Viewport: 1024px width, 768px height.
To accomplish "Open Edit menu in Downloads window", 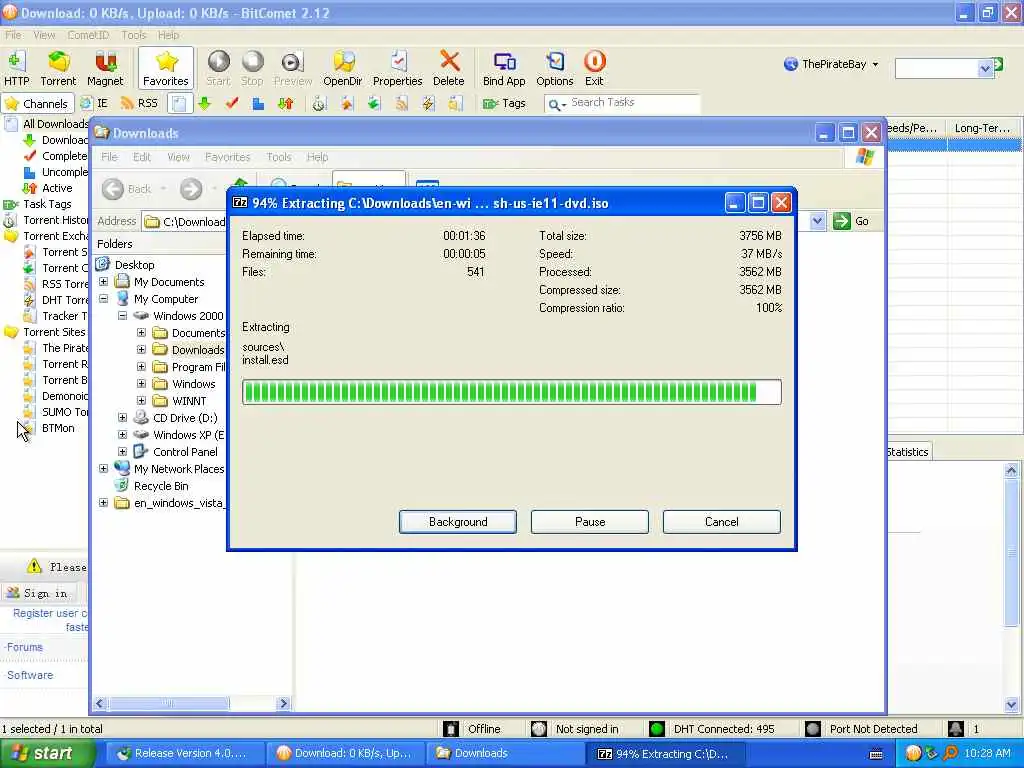I will [x=142, y=157].
